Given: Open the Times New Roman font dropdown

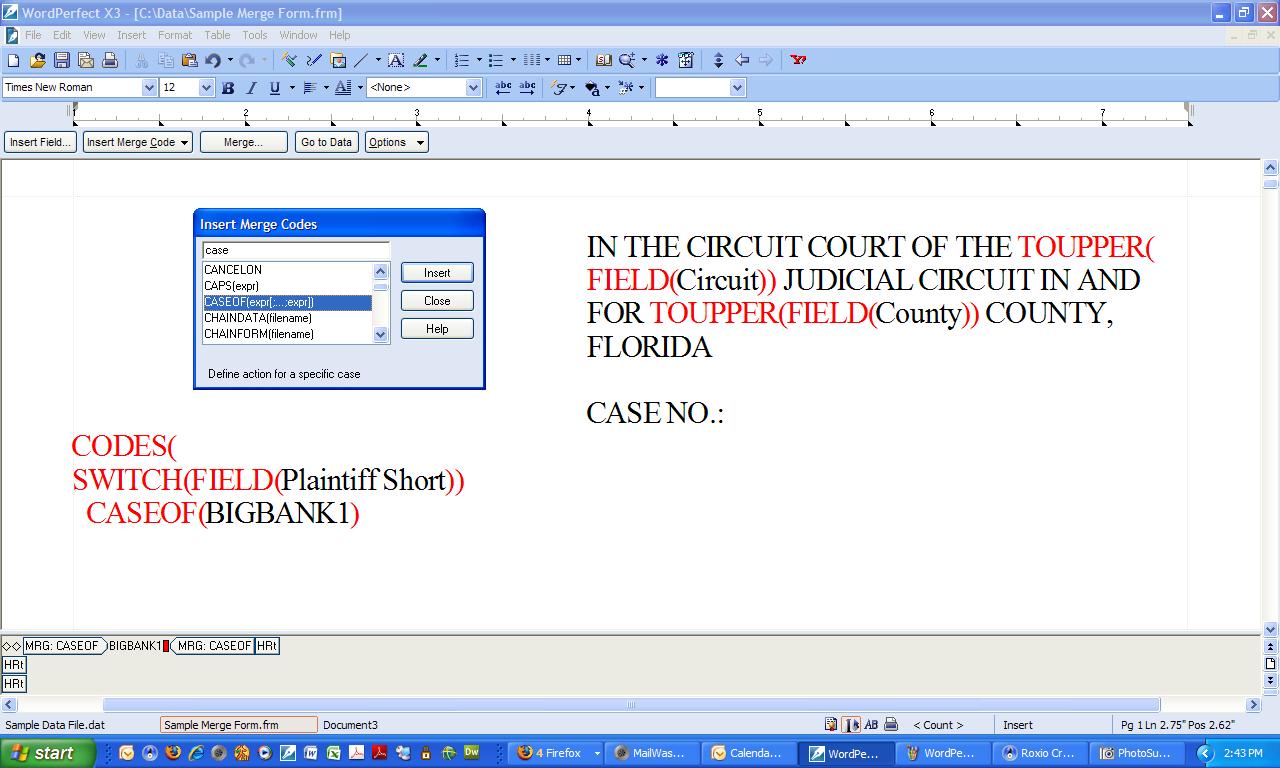Looking at the screenshot, I should tap(149, 88).
